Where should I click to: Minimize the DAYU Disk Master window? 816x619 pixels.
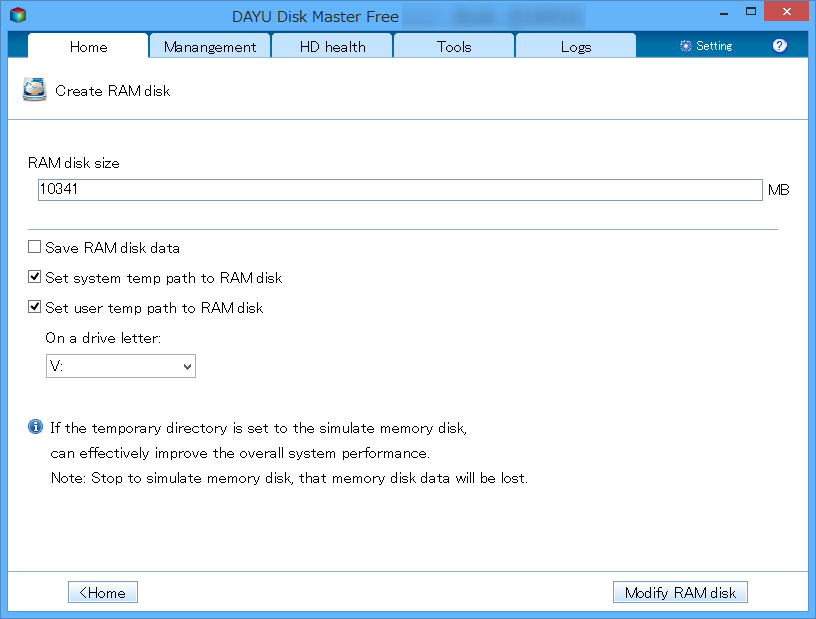pos(723,12)
